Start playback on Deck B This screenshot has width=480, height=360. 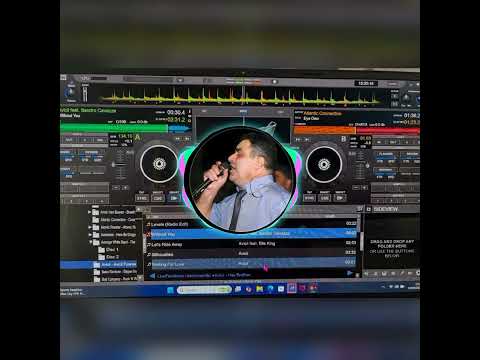(x=340, y=198)
